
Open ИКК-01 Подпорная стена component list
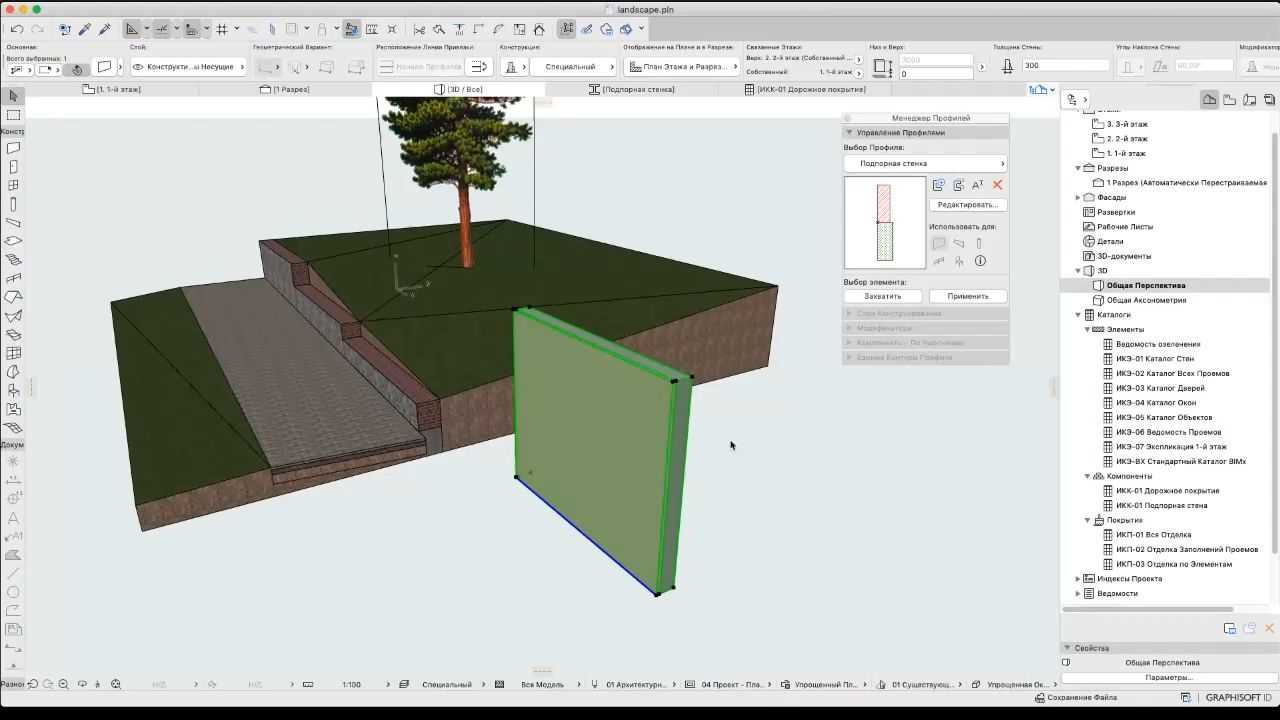(1161, 506)
